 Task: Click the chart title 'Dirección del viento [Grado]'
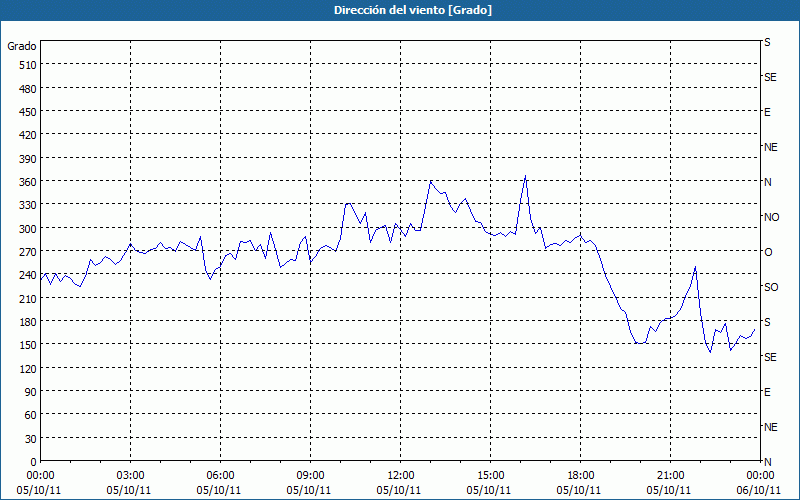click(413, 10)
